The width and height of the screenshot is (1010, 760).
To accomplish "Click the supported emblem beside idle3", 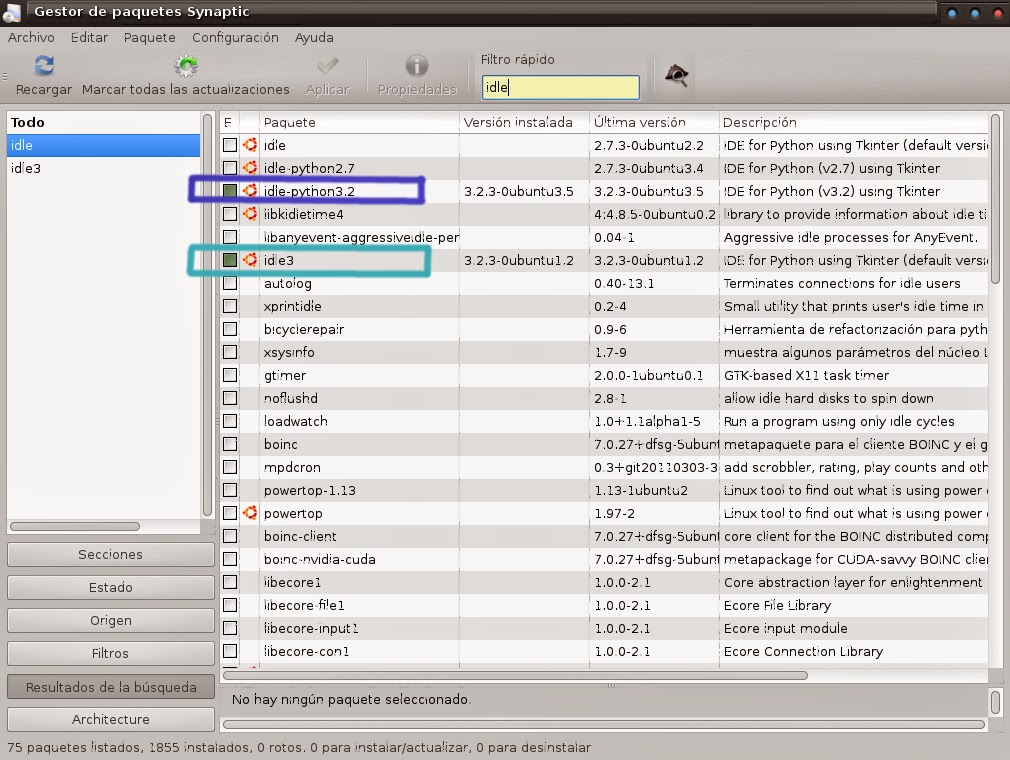I will tap(248, 260).
